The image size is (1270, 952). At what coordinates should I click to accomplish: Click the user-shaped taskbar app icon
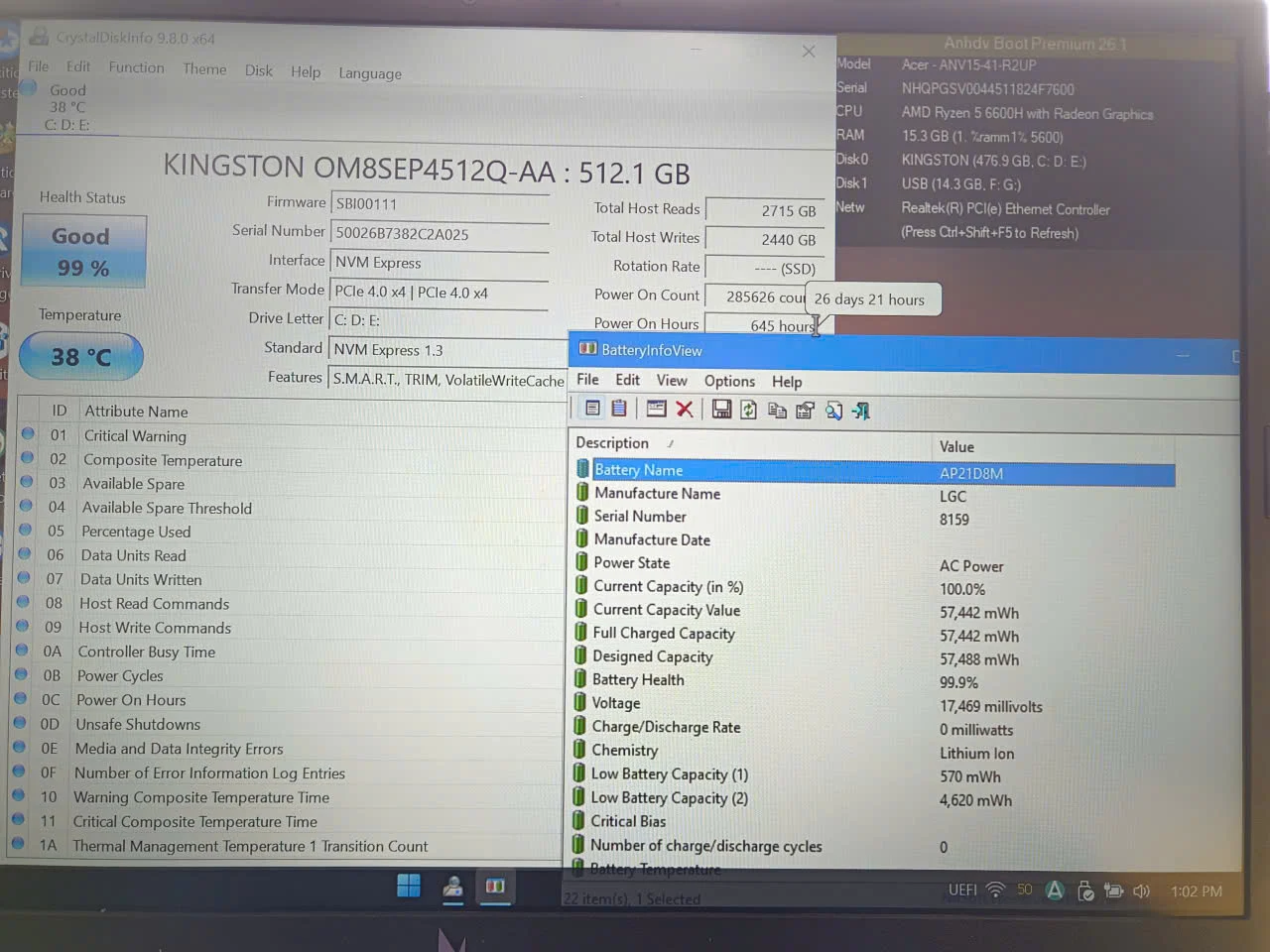[452, 887]
